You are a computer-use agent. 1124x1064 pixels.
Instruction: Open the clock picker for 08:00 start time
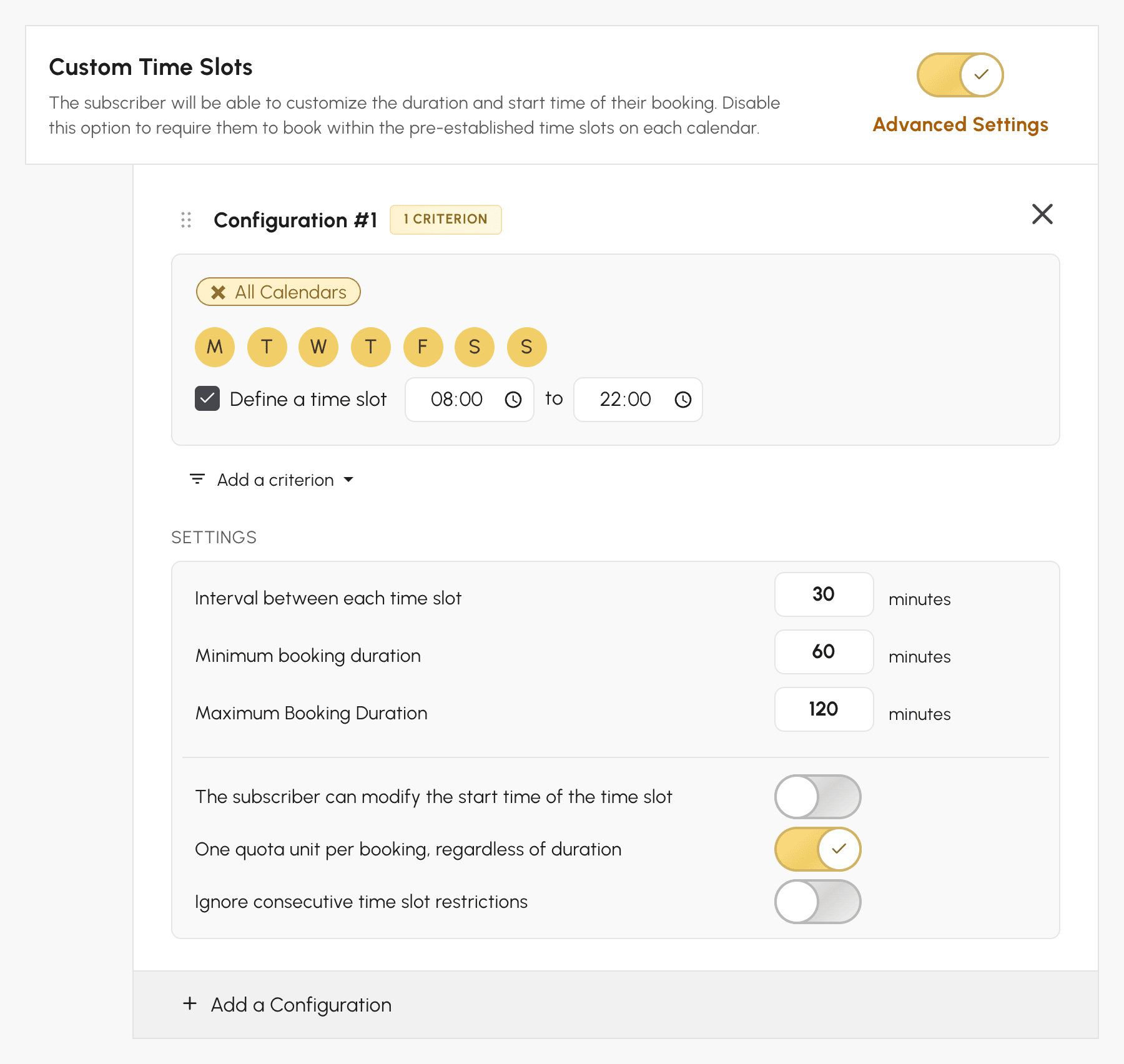click(x=513, y=400)
